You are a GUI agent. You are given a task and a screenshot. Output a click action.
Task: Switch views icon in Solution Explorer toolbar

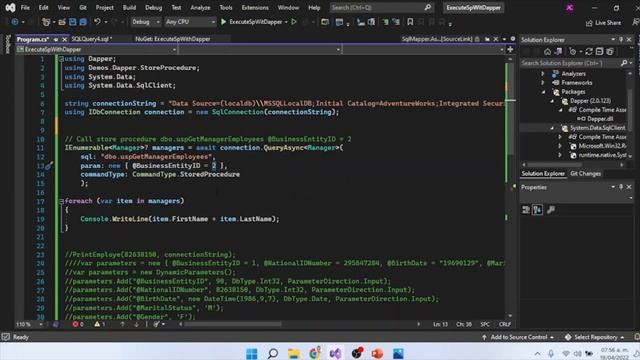[x=558, y=51]
